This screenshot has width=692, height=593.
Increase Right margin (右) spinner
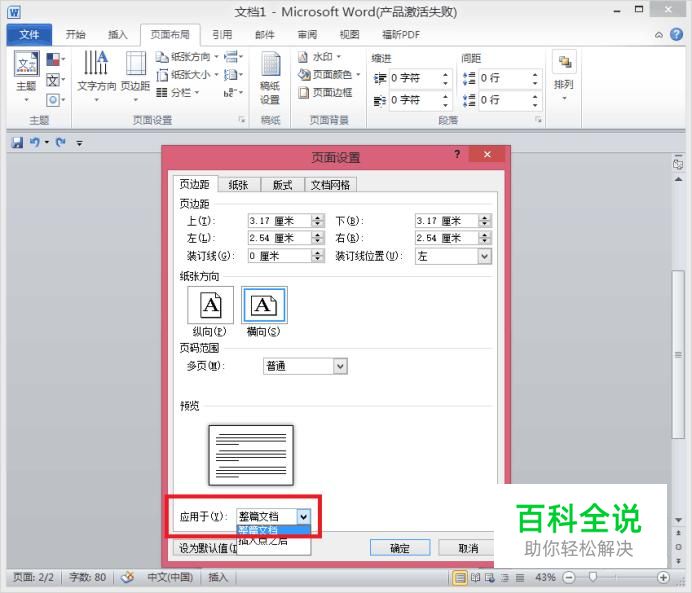[x=485, y=235]
